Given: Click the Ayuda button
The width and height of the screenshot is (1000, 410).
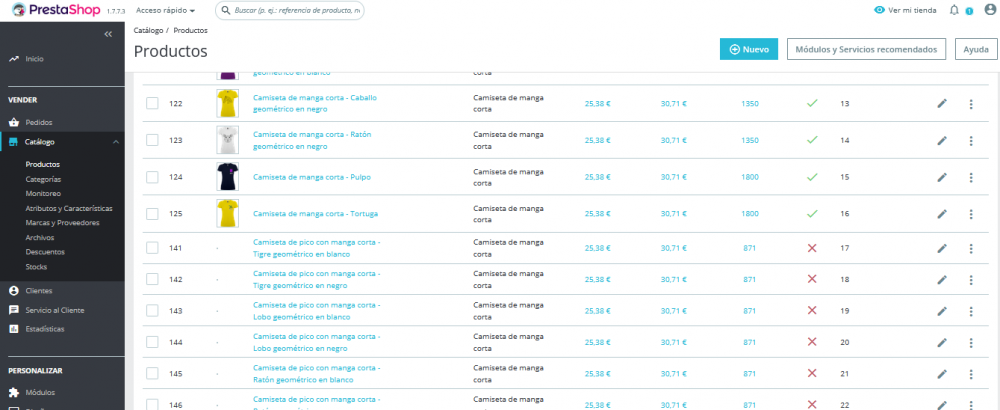Looking at the screenshot, I should [976, 49].
